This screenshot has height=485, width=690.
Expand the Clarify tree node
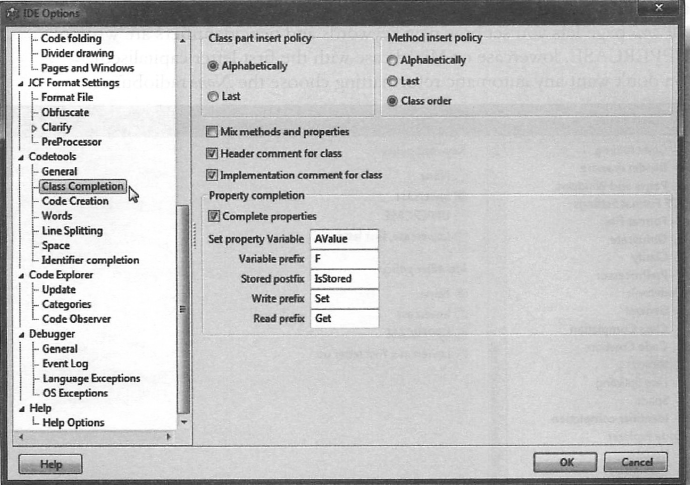pos(35,128)
